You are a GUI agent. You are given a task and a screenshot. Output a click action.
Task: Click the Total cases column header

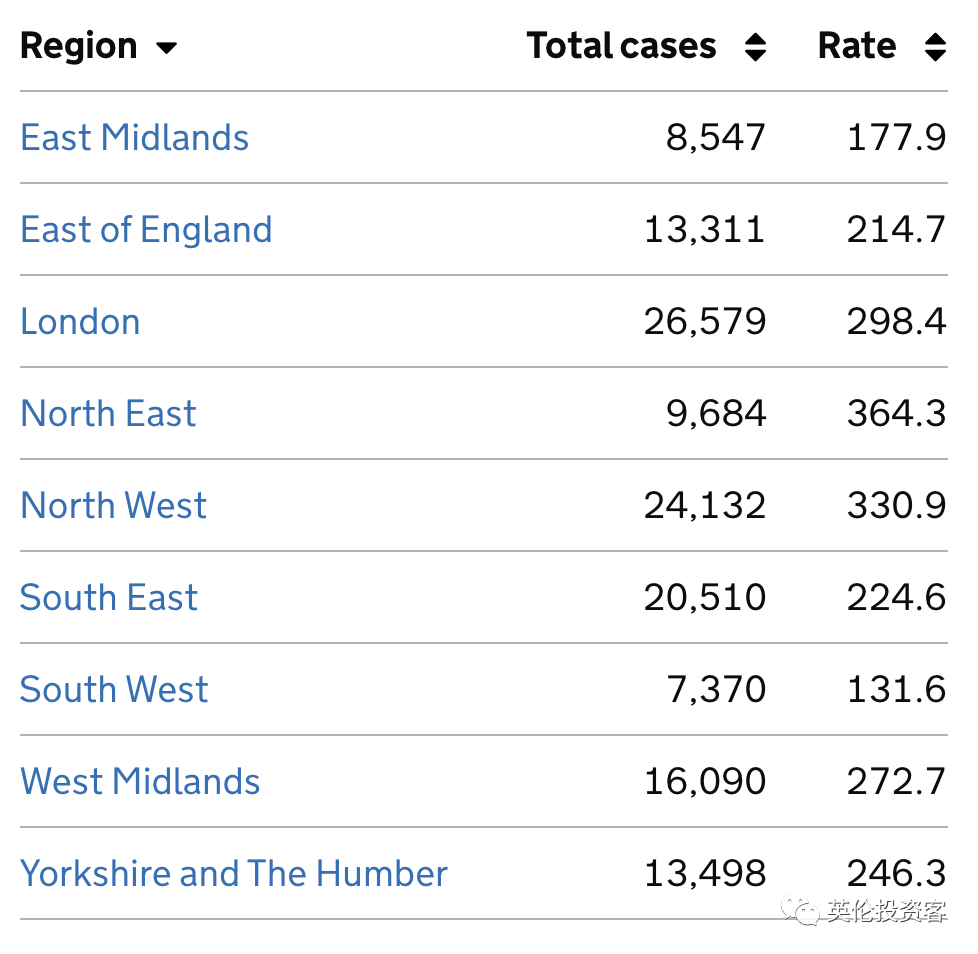[x=621, y=46]
